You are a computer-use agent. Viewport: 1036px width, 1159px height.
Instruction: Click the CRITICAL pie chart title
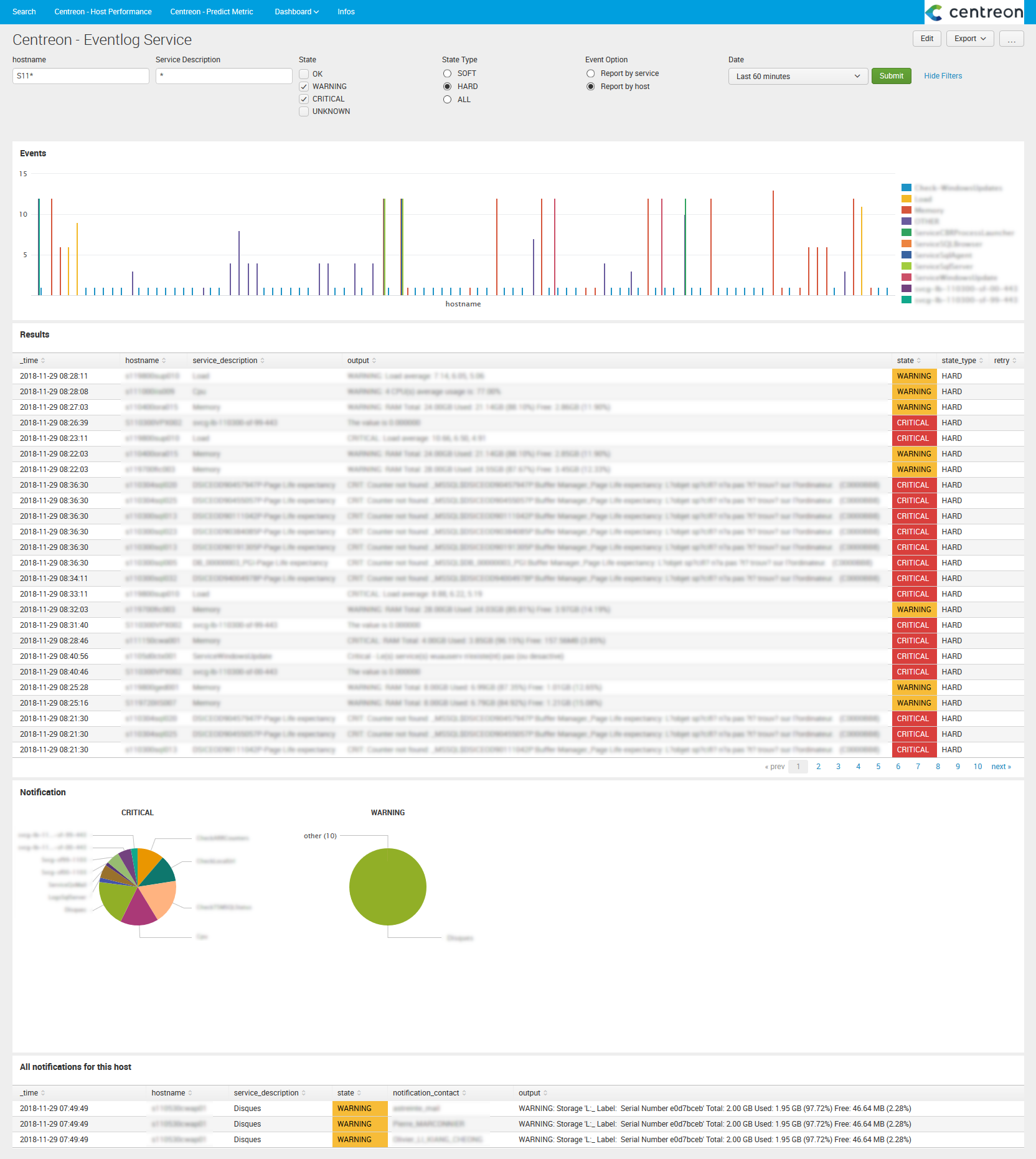coord(138,813)
